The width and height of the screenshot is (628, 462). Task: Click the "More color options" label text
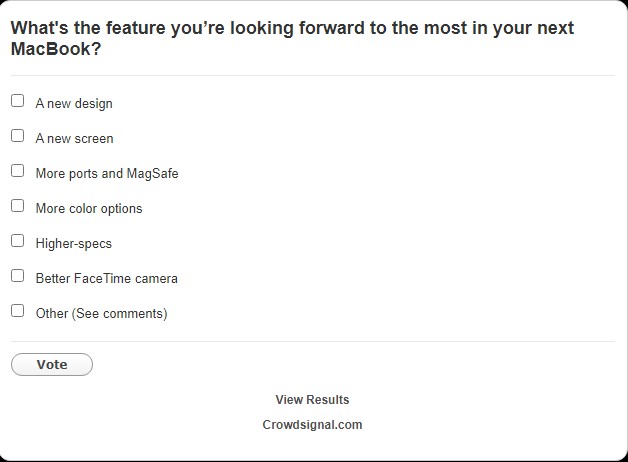pyautogui.click(x=89, y=209)
